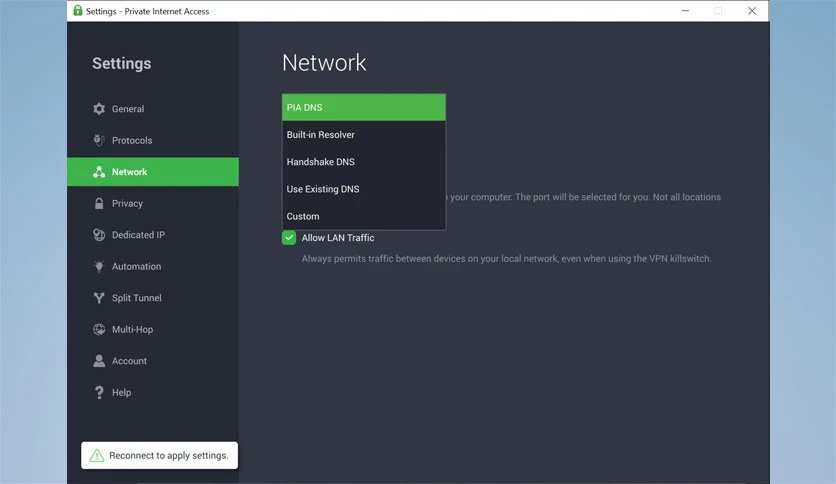Select Built-in Resolver DNS option

[x=364, y=134]
